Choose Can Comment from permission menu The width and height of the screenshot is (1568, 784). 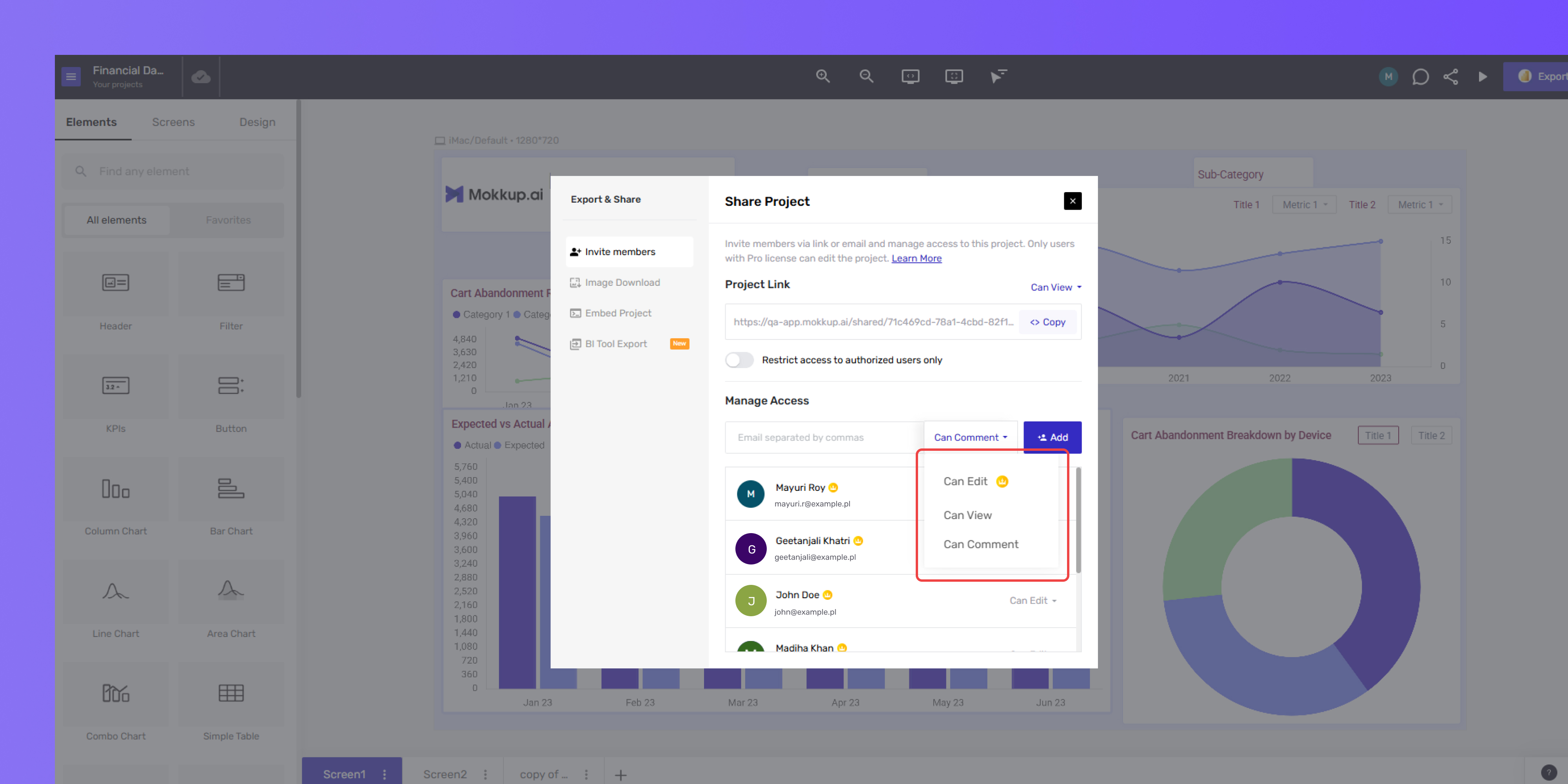[x=981, y=544]
